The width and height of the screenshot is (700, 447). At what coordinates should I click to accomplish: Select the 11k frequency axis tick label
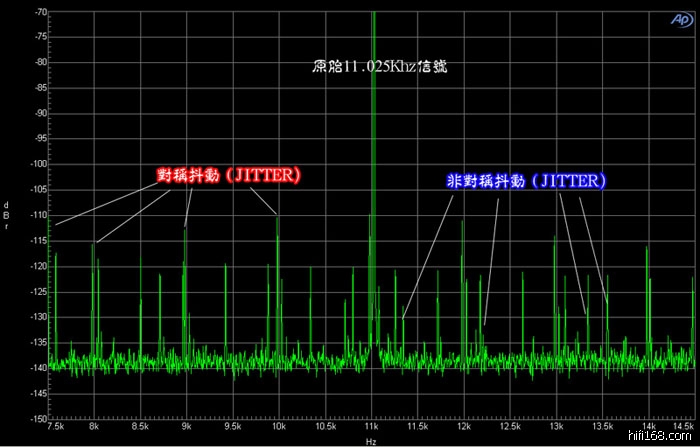pos(371,426)
